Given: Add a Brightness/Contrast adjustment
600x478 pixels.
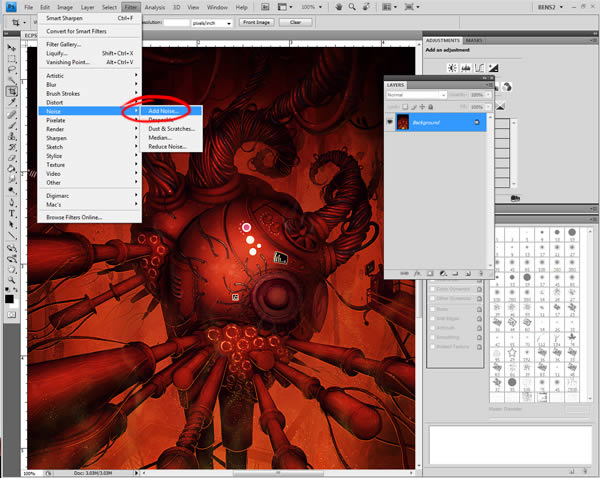Looking at the screenshot, I should coord(452,68).
